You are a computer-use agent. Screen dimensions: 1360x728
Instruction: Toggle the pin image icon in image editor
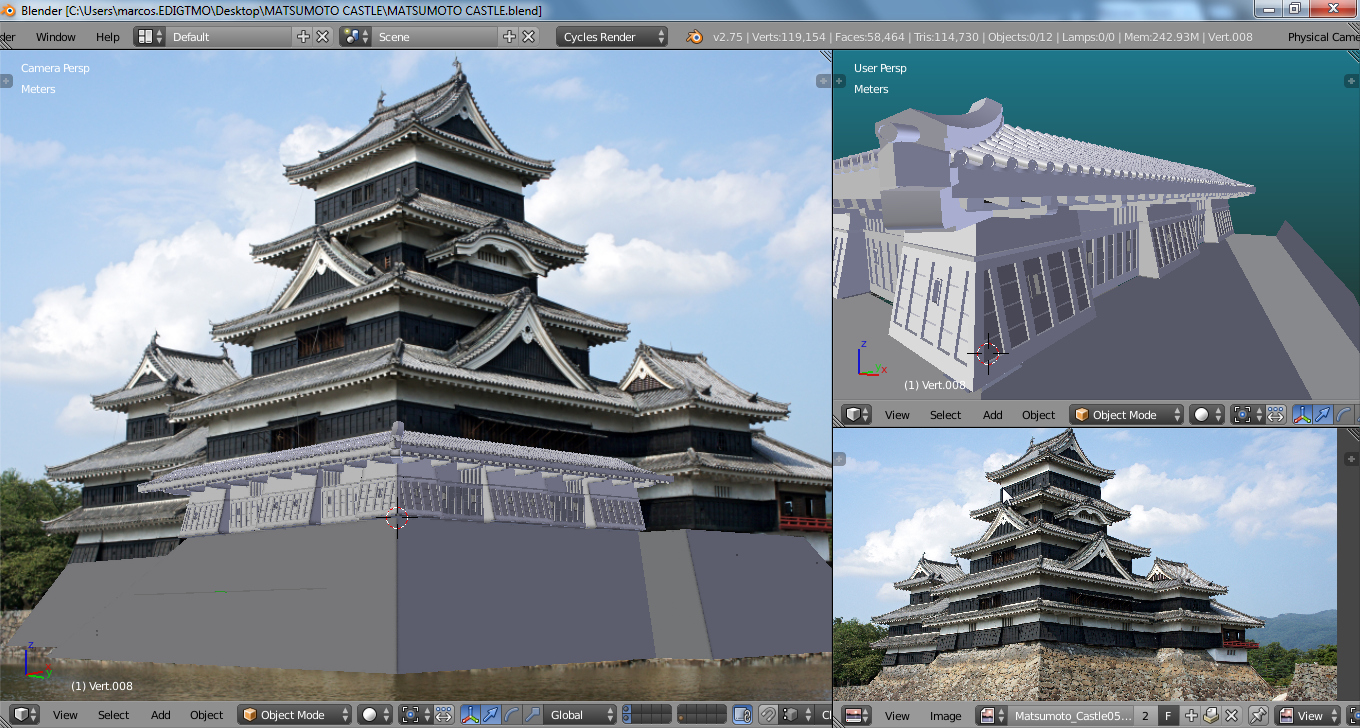1259,715
